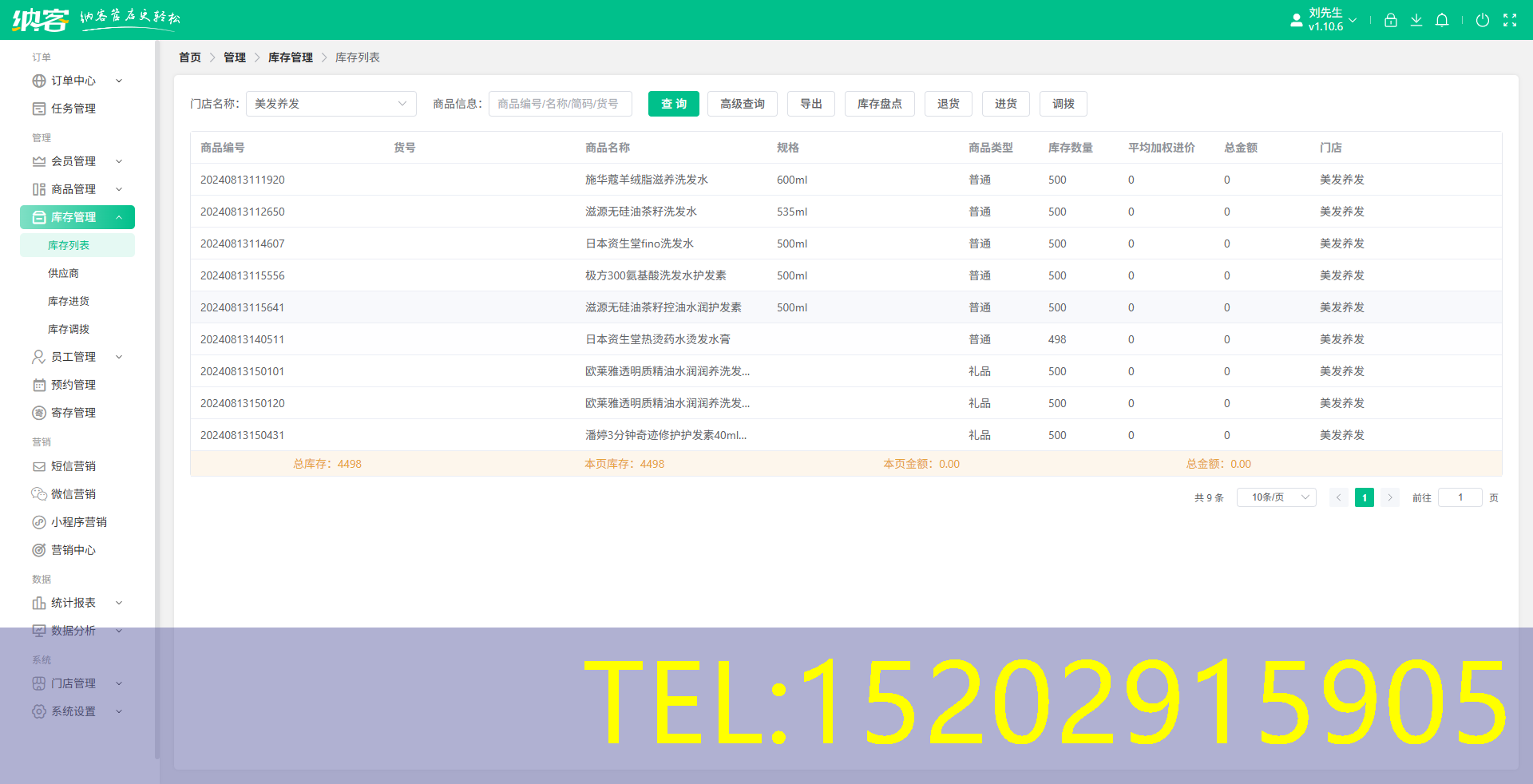Click the 调拨 button

1064,104
